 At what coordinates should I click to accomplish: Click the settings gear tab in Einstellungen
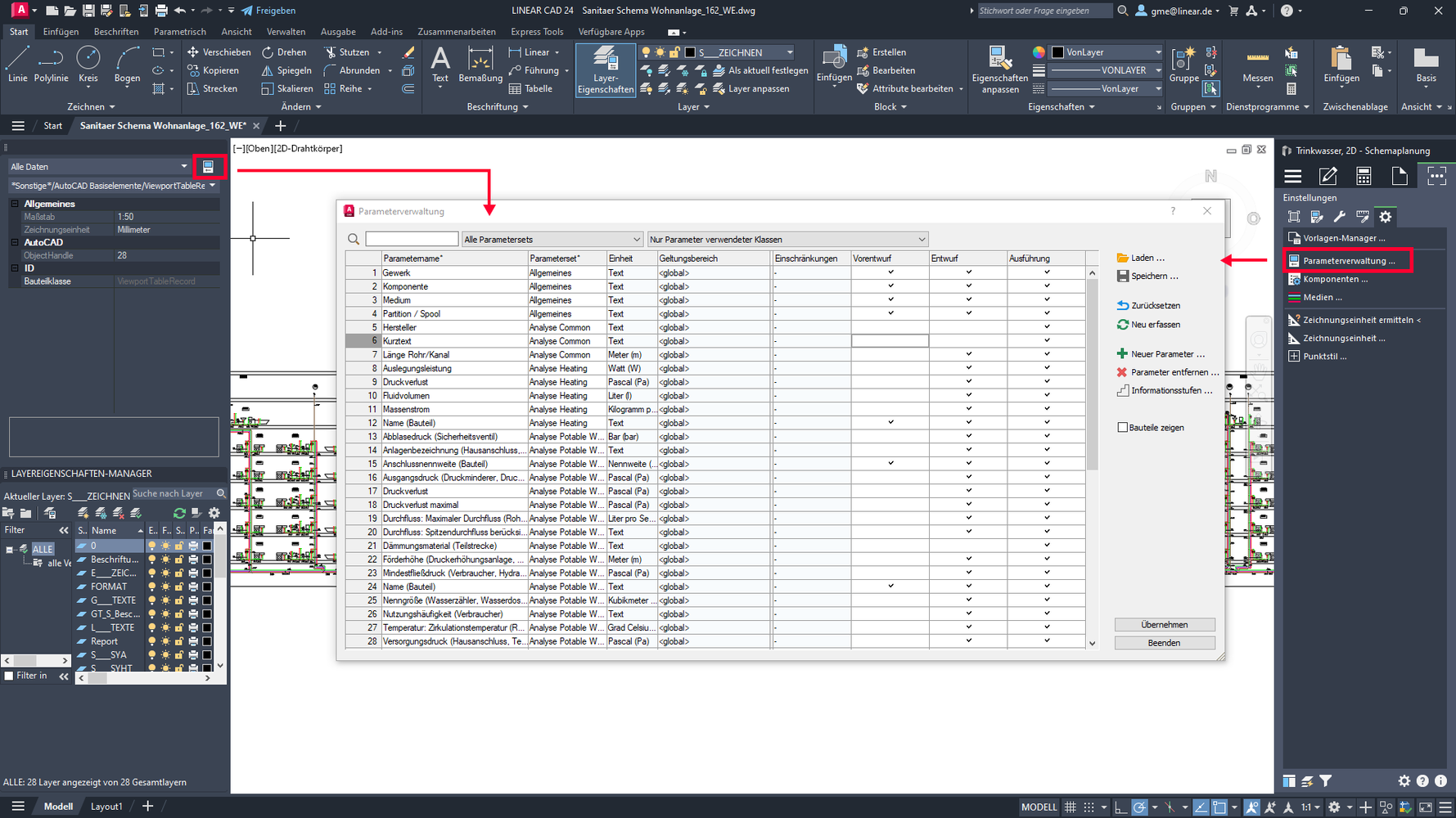(1385, 217)
